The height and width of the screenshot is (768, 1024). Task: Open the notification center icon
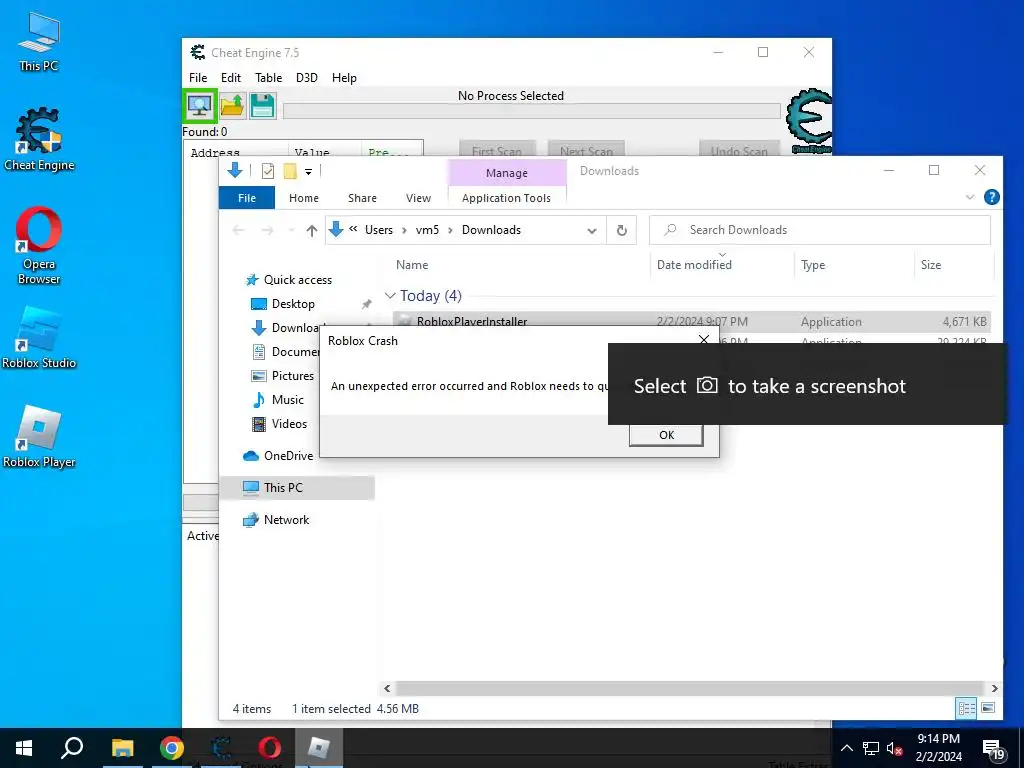tap(993, 748)
